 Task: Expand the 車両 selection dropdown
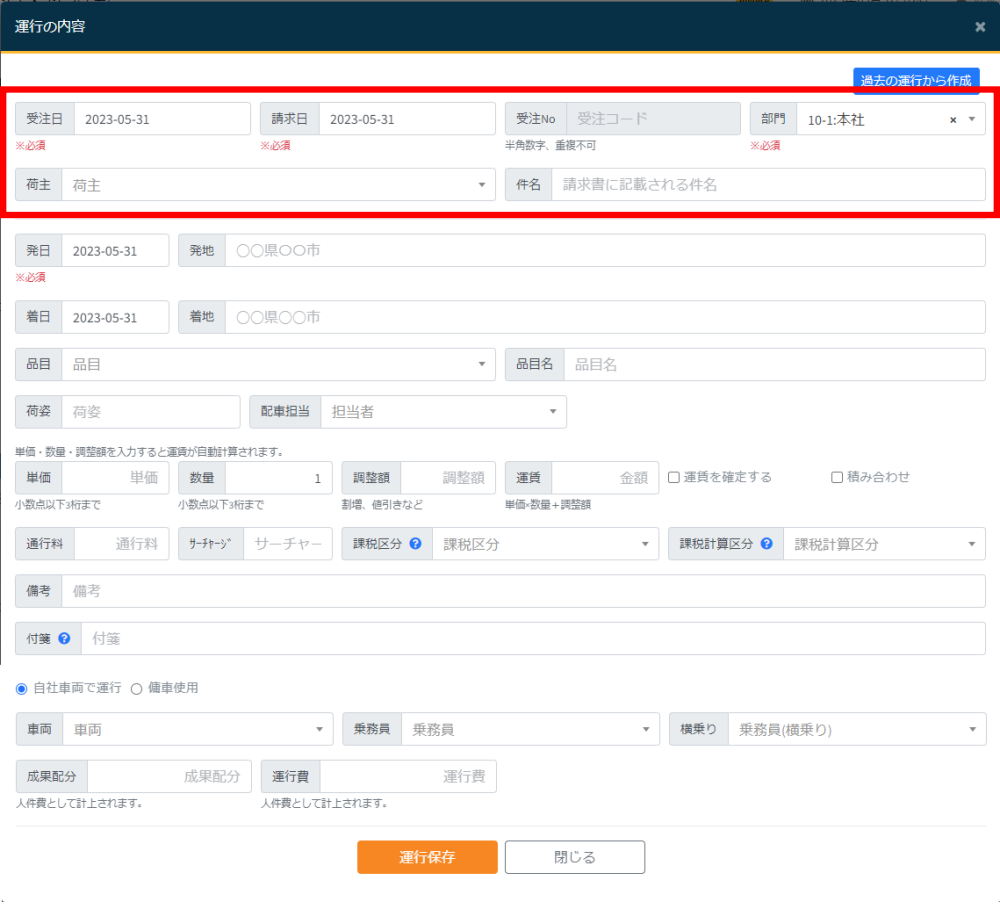(x=197, y=730)
